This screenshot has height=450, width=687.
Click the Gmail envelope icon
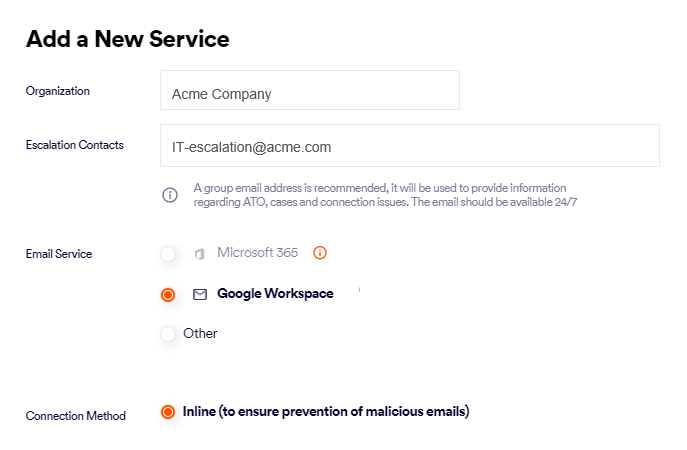coord(199,295)
